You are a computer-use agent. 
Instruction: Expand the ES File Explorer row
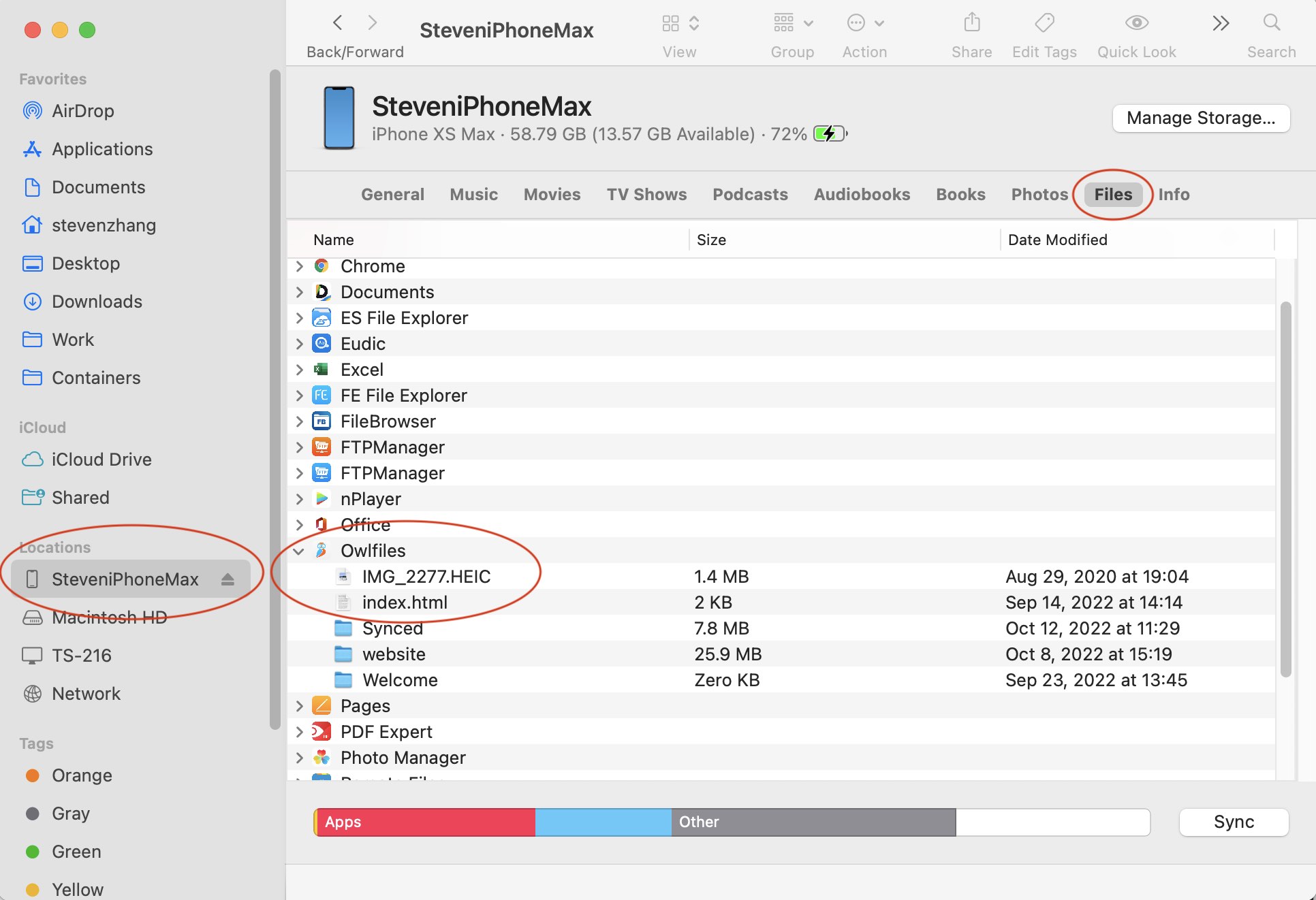300,318
